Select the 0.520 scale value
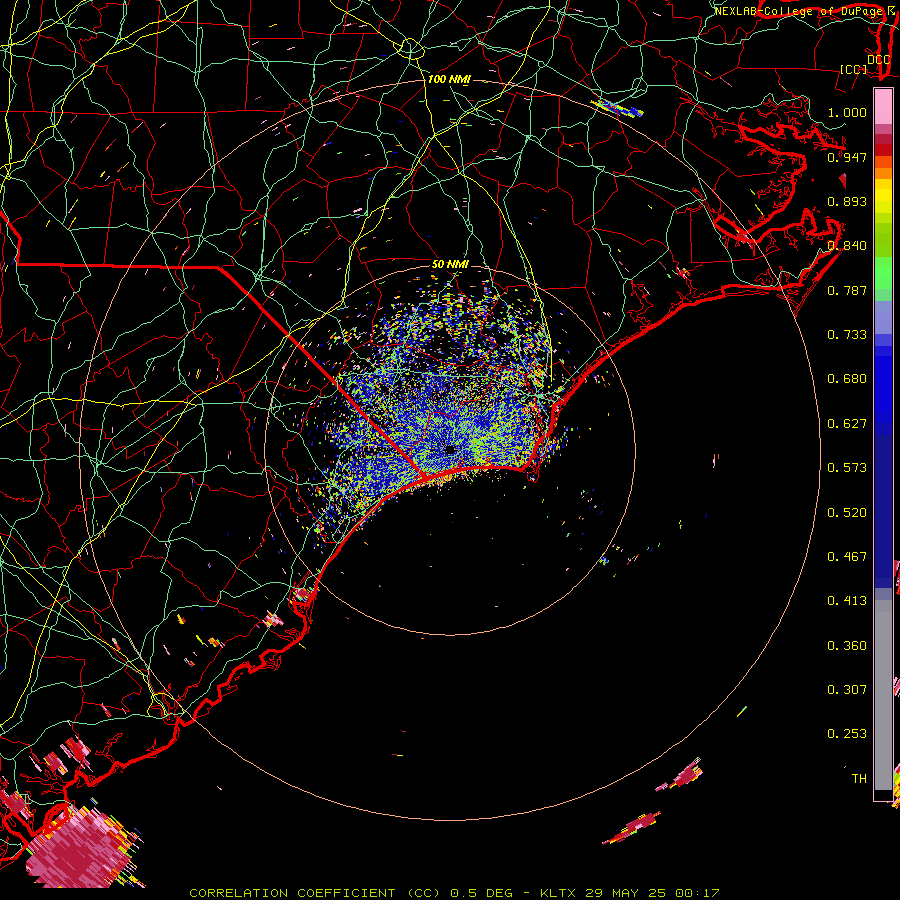The height and width of the screenshot is (900, 900). click(847, 513)
